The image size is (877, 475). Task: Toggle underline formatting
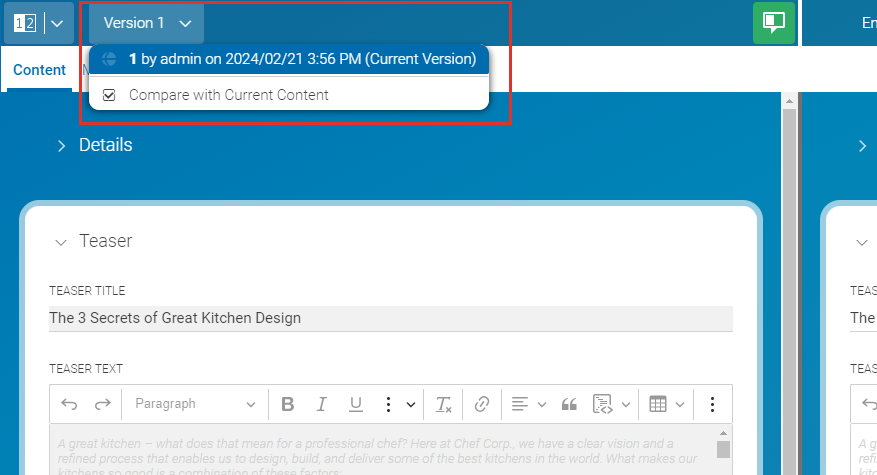pyautogui.click(x=356, y=404)
